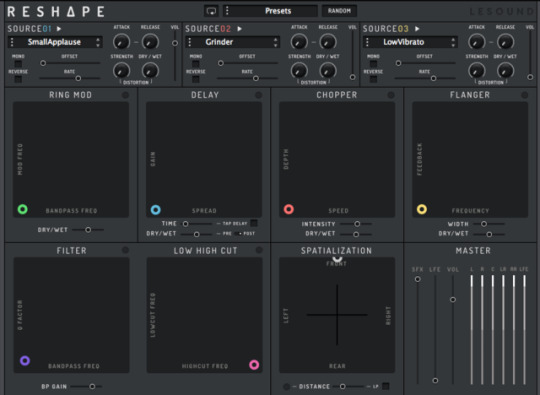Click Source 03 distortion Strength knob
The image size is (540, 395).
477,71
